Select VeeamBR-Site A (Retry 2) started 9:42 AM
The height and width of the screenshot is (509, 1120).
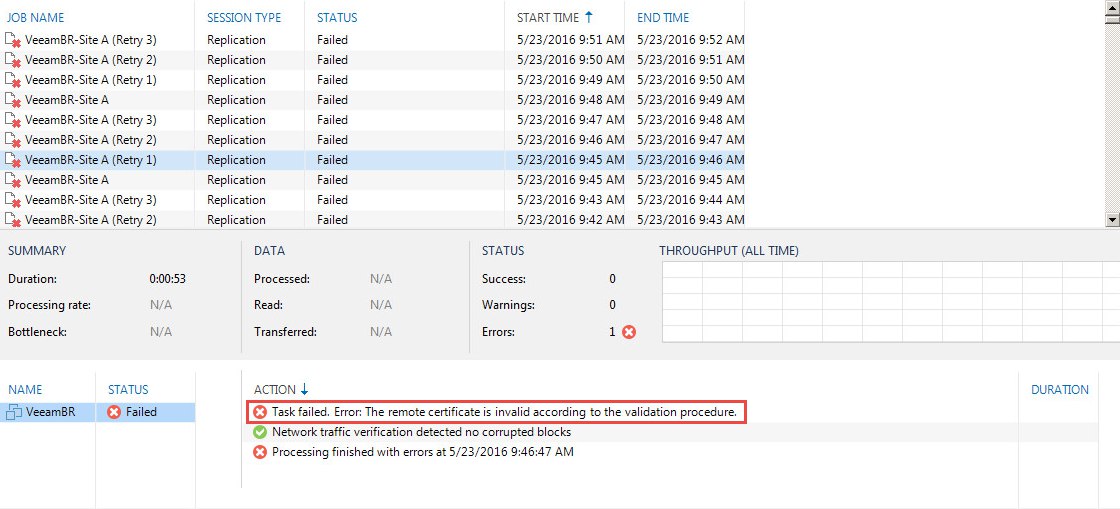(91, 220)
